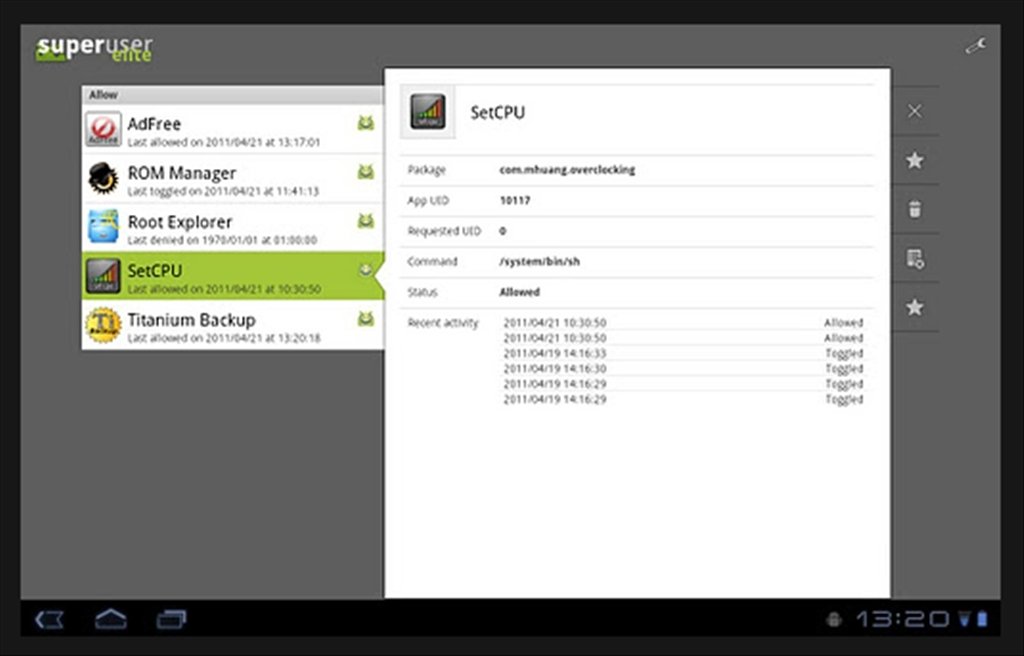Tap the SetCPU icon in the app list
Viewport: 1024px width, 656px height.
click(x=103, y=276)
